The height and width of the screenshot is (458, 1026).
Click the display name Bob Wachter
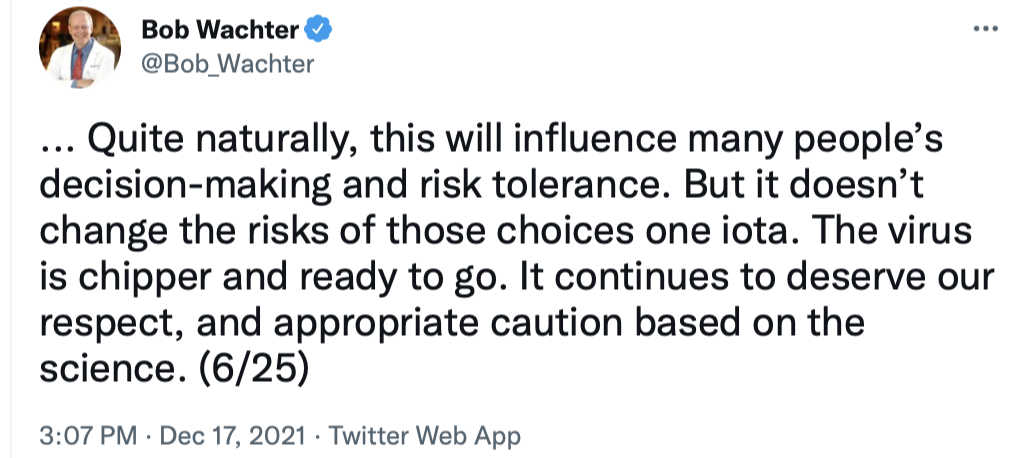[x=221, y=31]
